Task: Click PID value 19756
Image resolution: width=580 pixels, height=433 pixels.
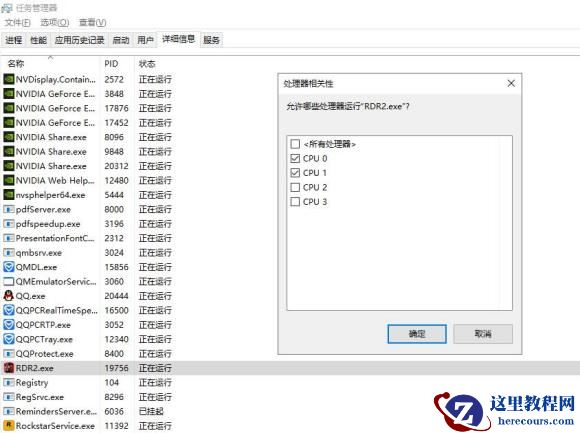Action: pos(116,368)
